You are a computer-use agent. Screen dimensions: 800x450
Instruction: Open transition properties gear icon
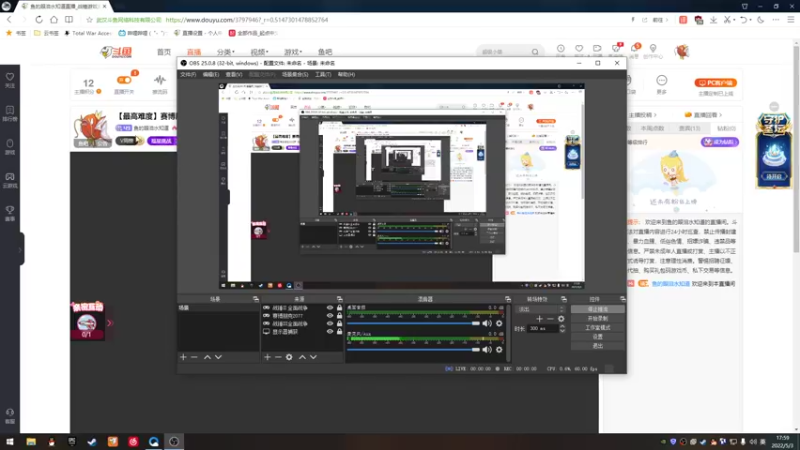561,319
